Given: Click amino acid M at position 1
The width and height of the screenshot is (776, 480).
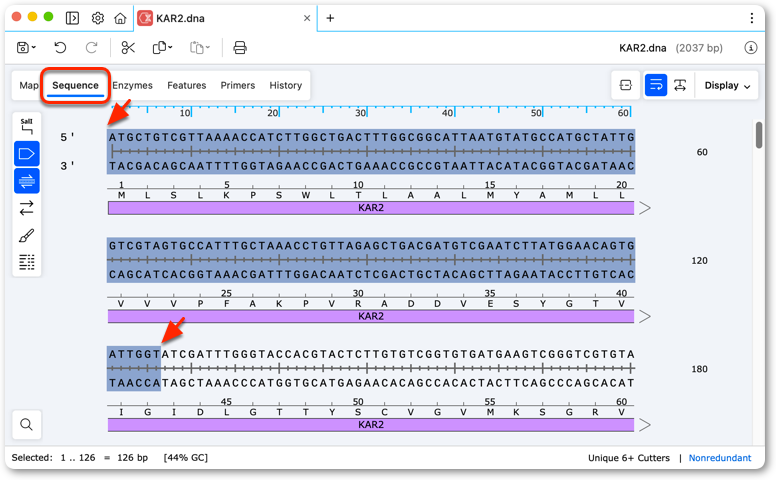Looking at the screenshot, I should point(121,195).
